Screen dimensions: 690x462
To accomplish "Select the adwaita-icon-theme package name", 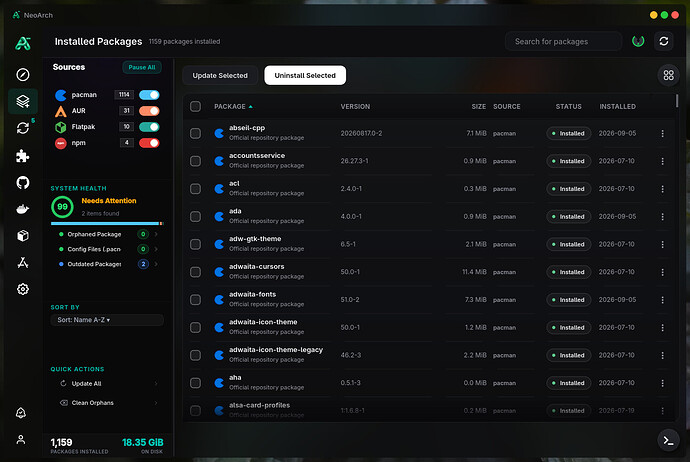I will (263, 322).
